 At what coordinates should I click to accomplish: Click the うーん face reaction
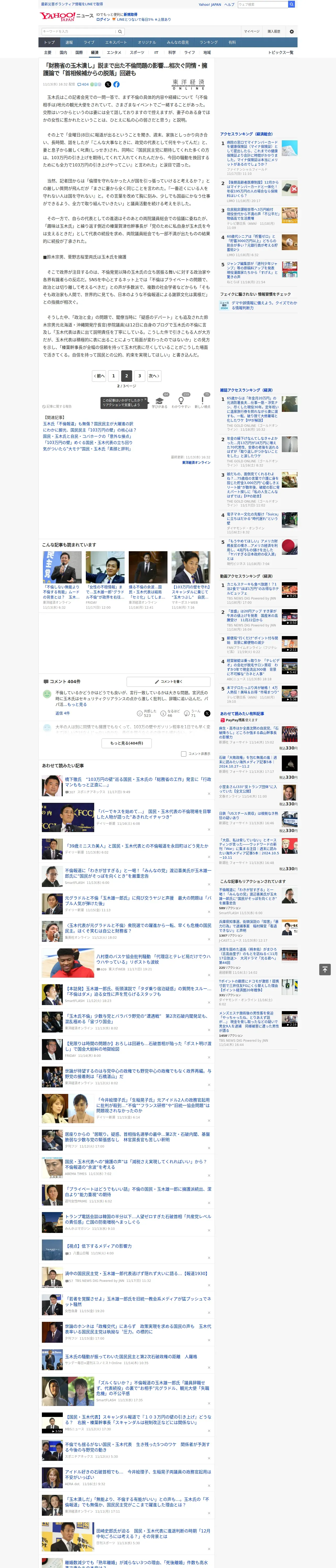tap(193, 713)
